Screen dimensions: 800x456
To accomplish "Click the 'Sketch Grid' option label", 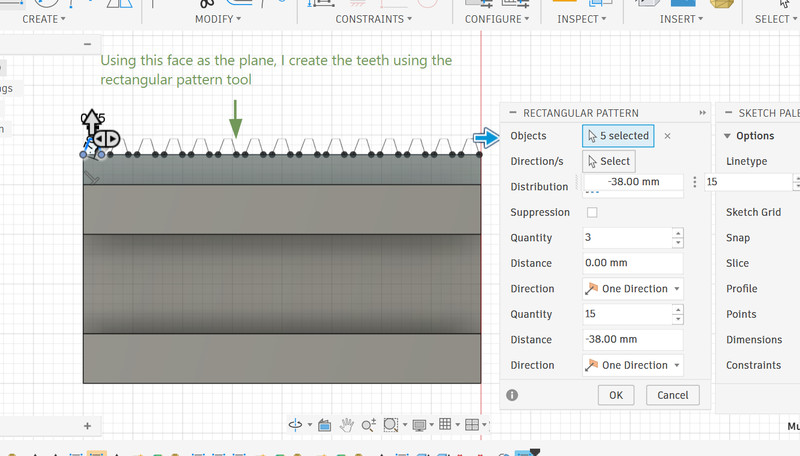I will [754, 212].
